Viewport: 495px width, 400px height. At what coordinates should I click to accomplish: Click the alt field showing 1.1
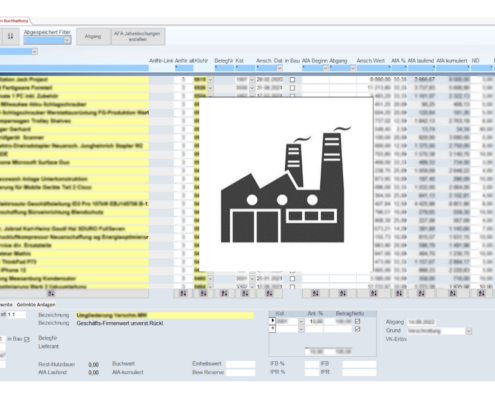point(16,314)
